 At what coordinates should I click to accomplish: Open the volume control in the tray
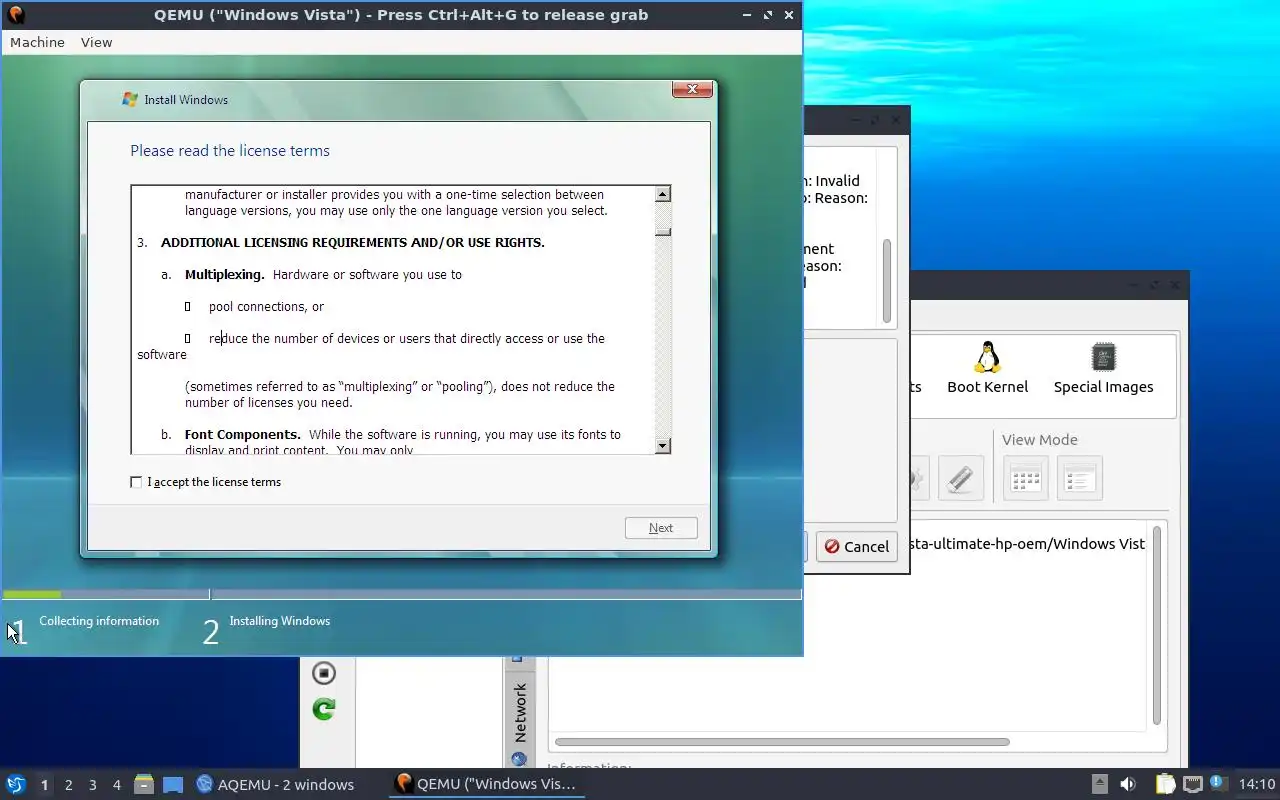[x=1127, y=784]
